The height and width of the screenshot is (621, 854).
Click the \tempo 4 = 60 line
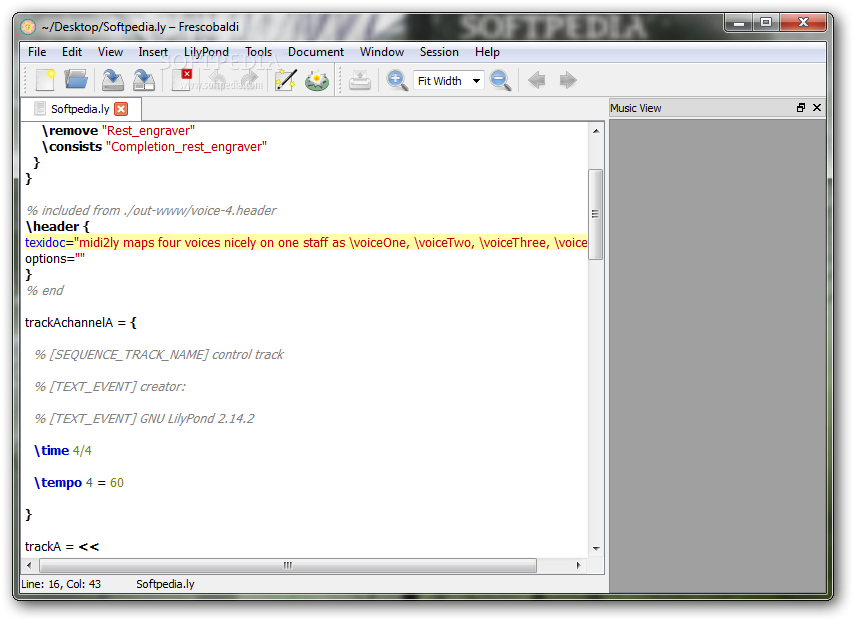tap(79, 483)
